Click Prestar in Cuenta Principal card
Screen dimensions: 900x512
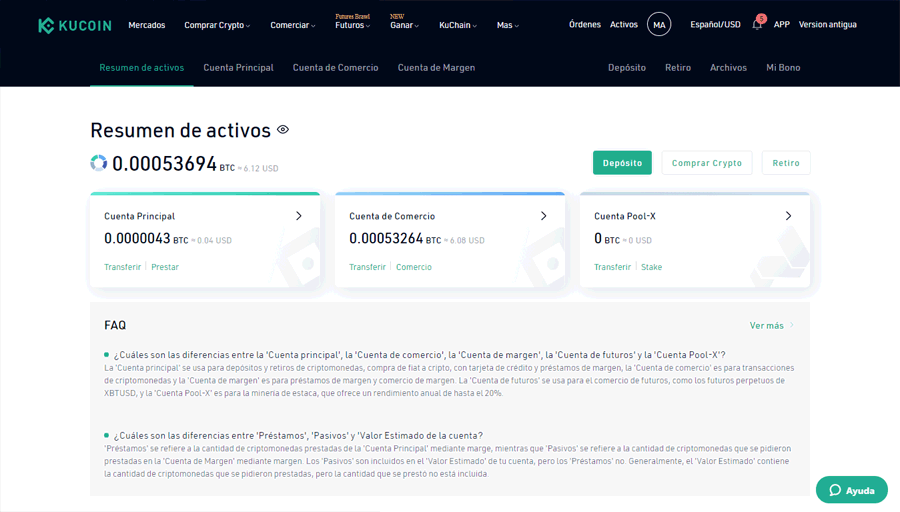point(165,267)
